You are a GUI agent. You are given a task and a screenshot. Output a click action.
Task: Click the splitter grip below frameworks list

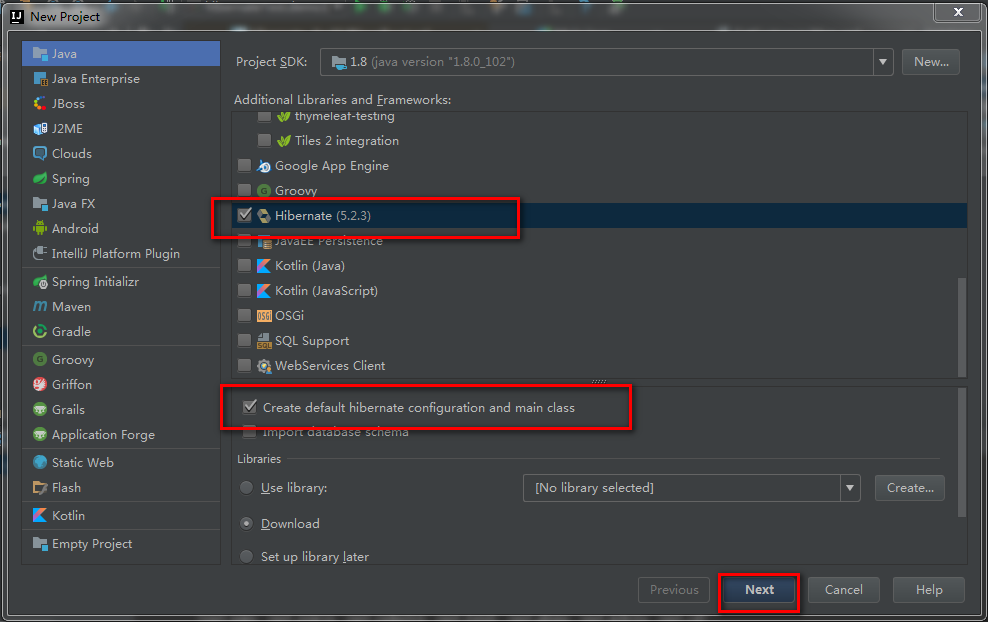599,381
